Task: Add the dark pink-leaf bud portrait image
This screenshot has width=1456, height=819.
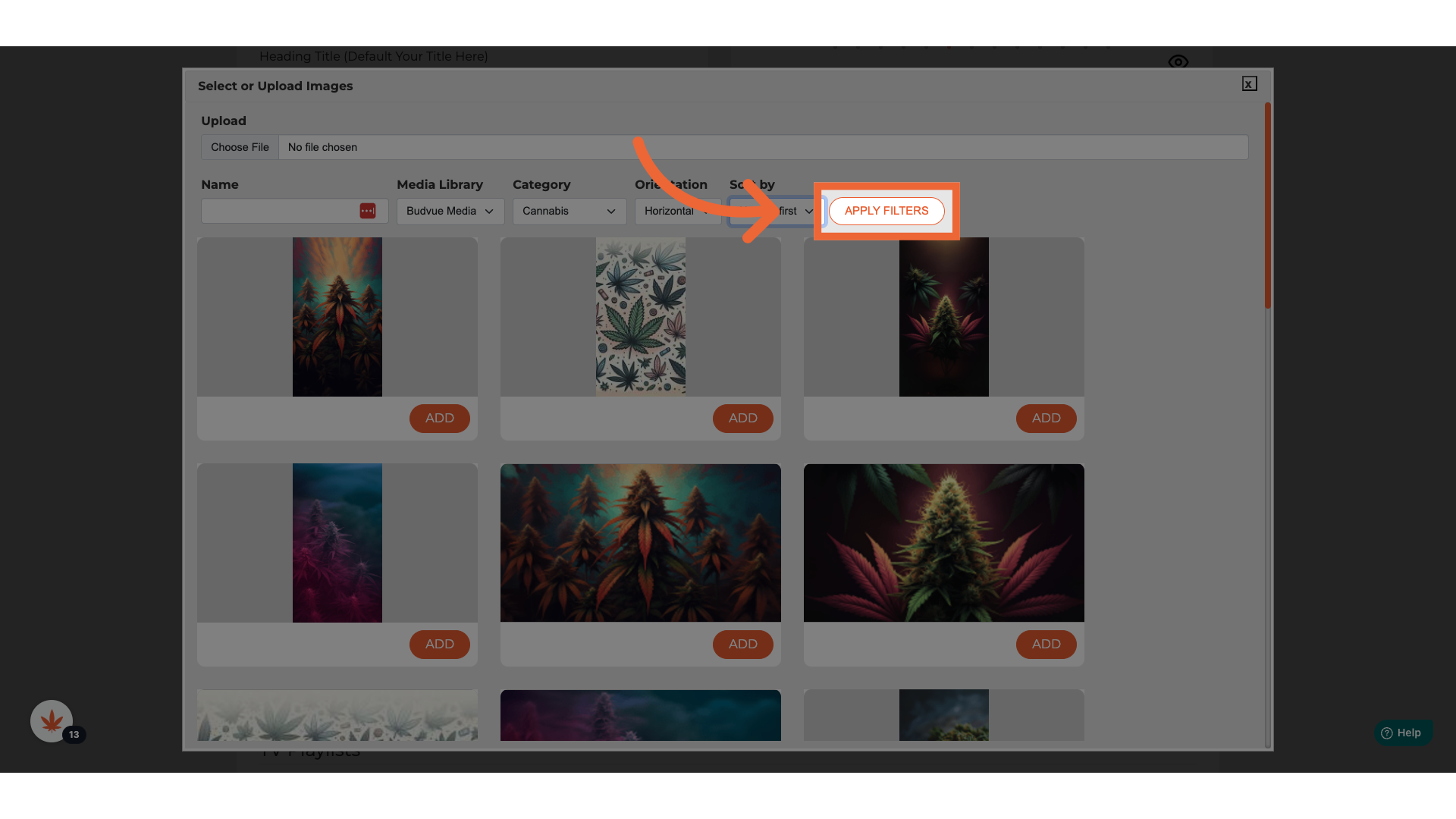Action: [x=1046, y=418]
